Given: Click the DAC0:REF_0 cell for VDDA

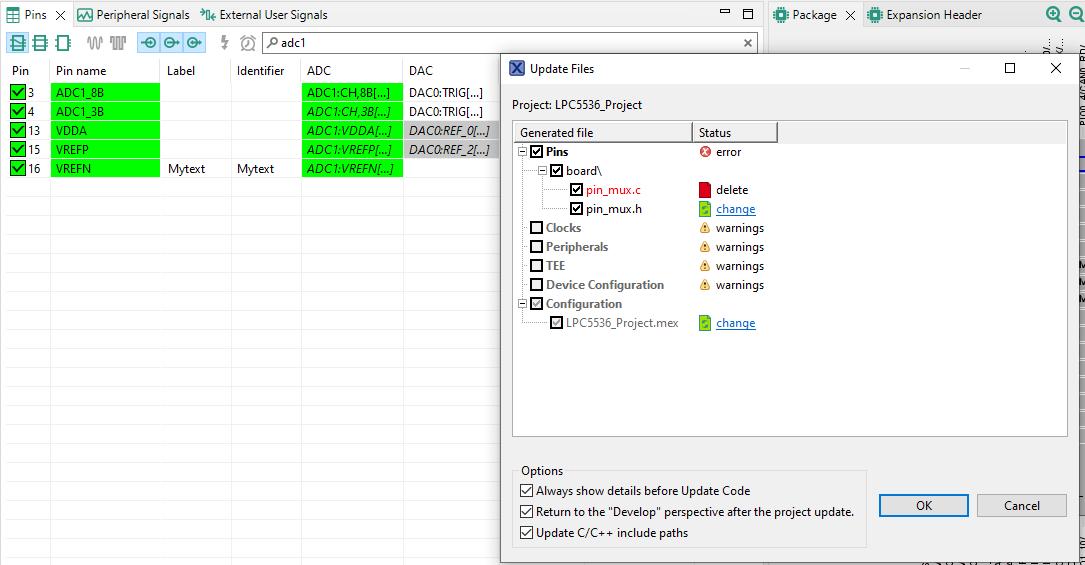Looking at the screenshot, I should click(451, 131).
